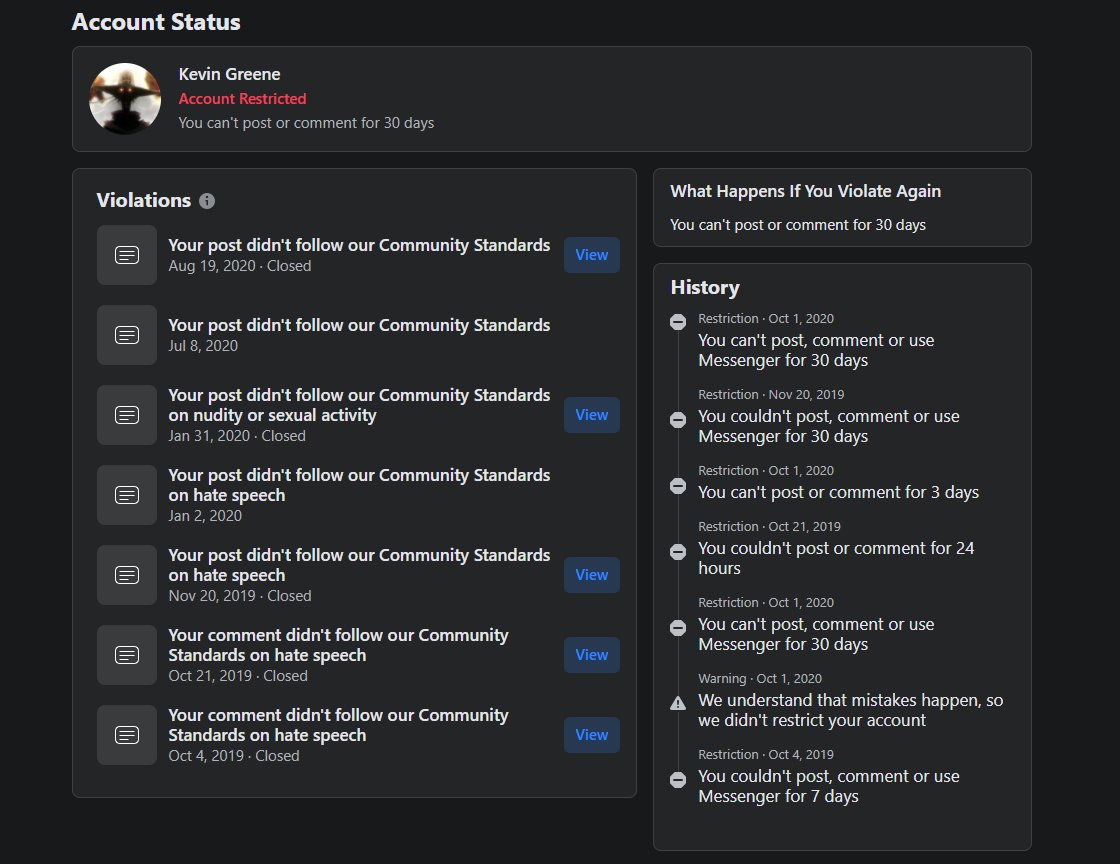Click the "We understand that mistakes happen" warning text
1120x864 pixels.
(851, 710)
